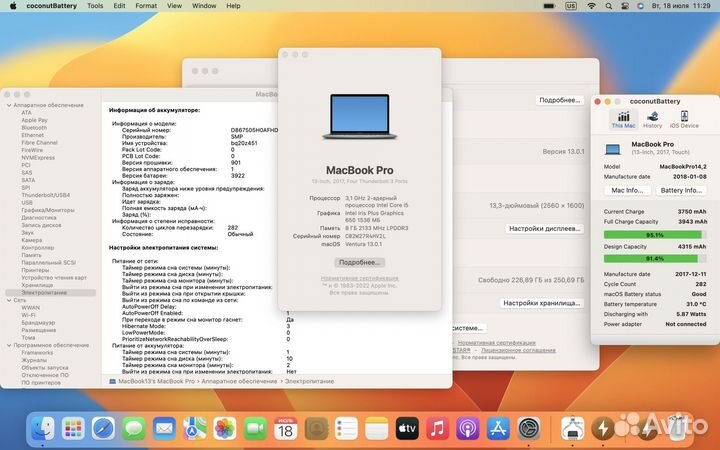Screen dimensions: 720x450
Task: Click Spotlight search magnifier in menu bar
Action: pos(608,6)
